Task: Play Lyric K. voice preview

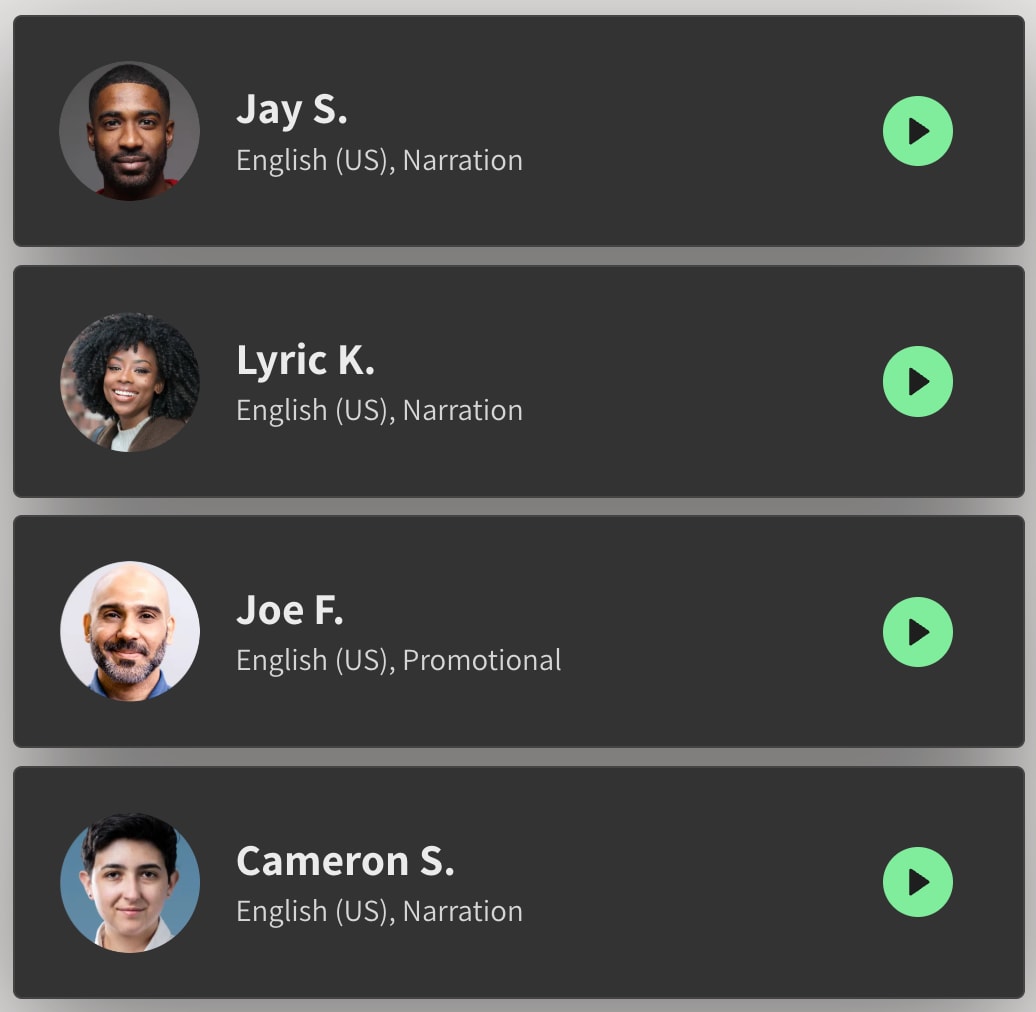Action: [918, 381]
